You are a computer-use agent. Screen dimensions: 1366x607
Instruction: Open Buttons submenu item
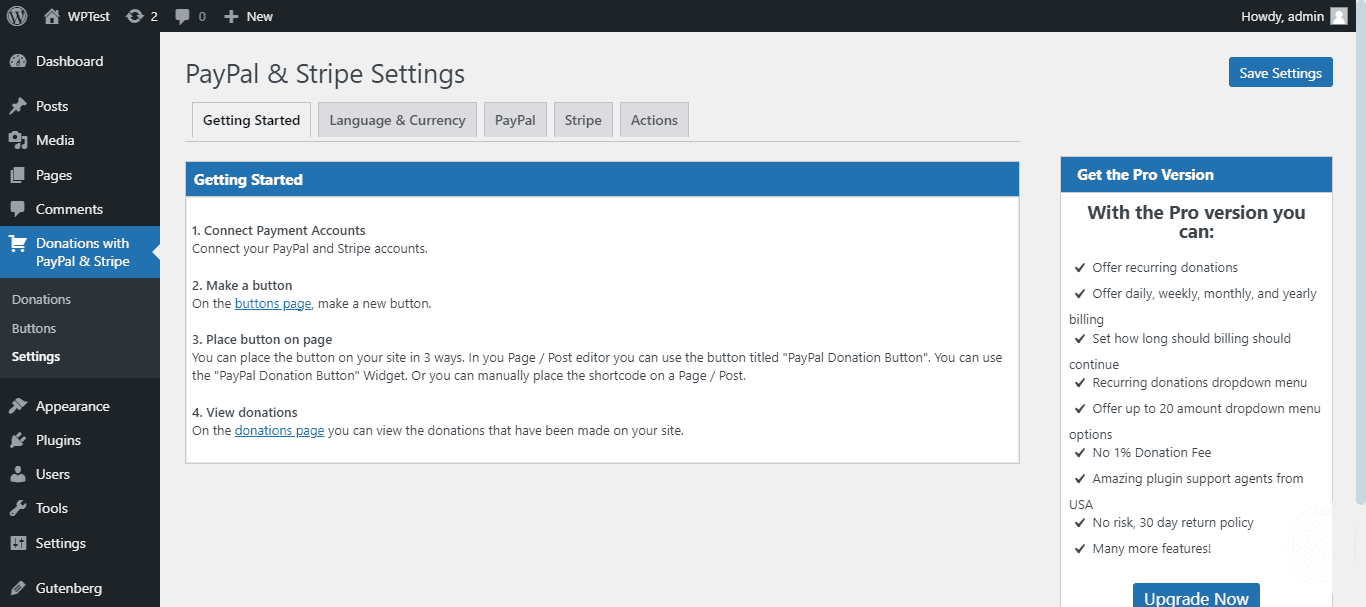(x=34, y=328)
